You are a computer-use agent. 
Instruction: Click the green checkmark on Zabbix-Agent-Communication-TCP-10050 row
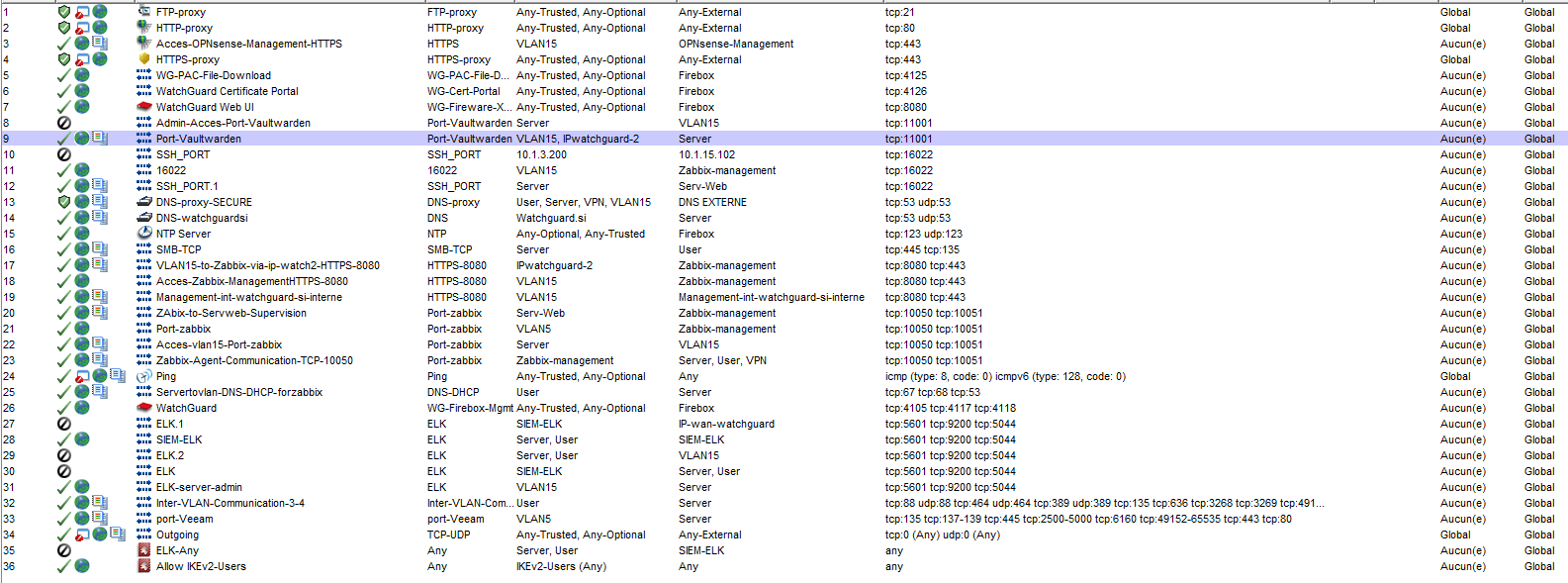click(64, 360)
